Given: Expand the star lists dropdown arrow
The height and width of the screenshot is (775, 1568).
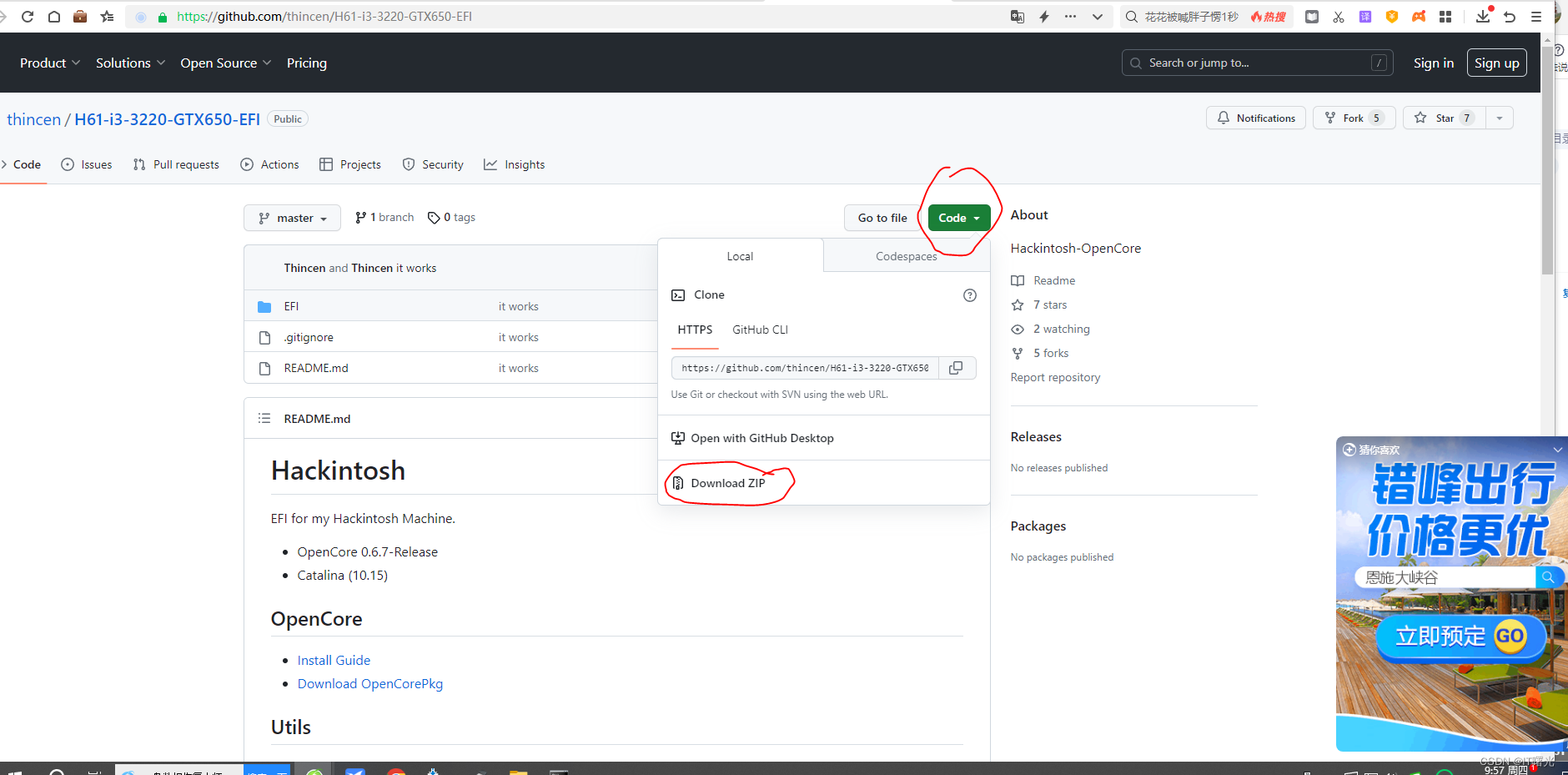Looking at the screenshot, I should click(x=1500, y=118).
